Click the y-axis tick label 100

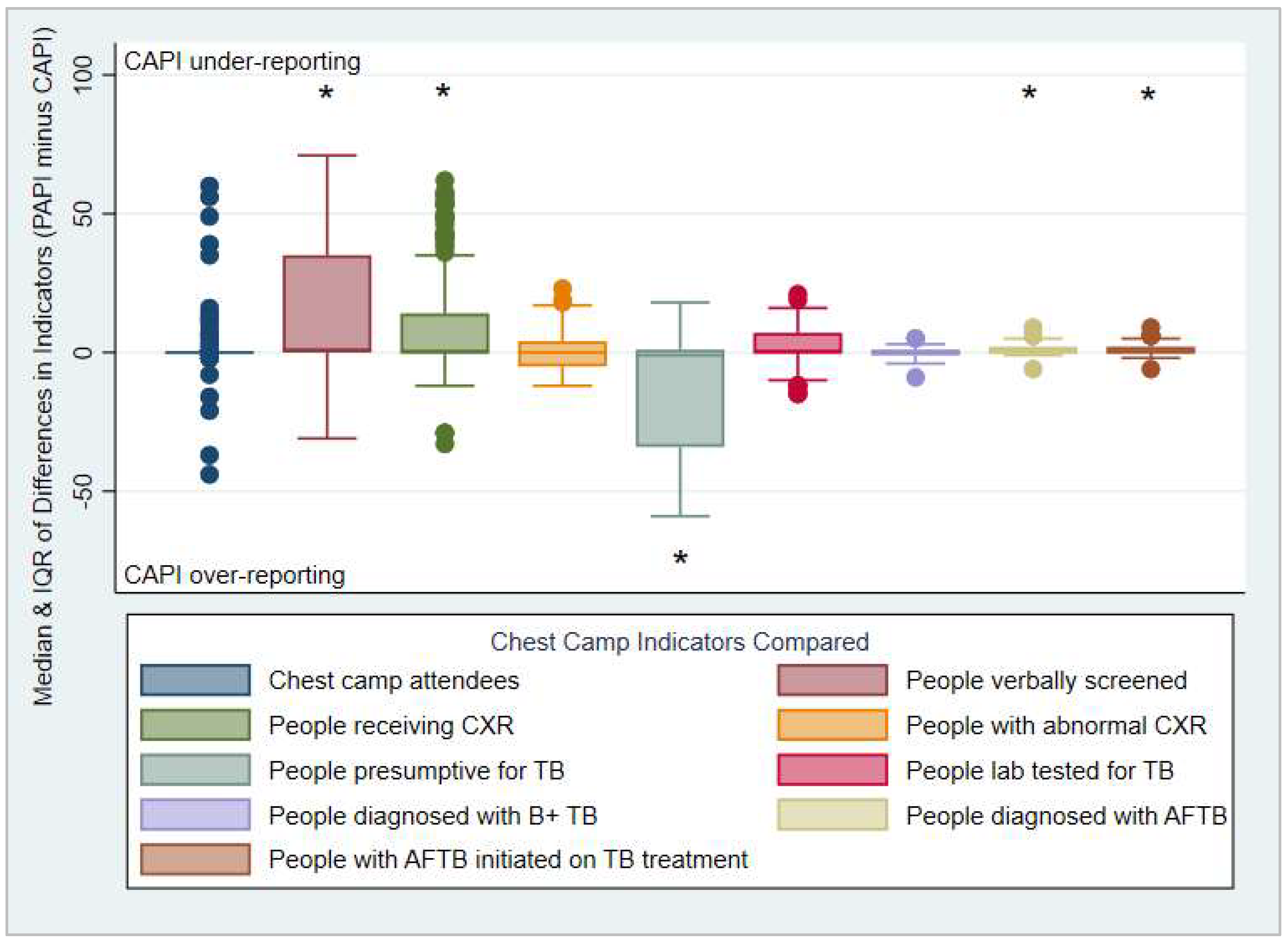(84, 75)
